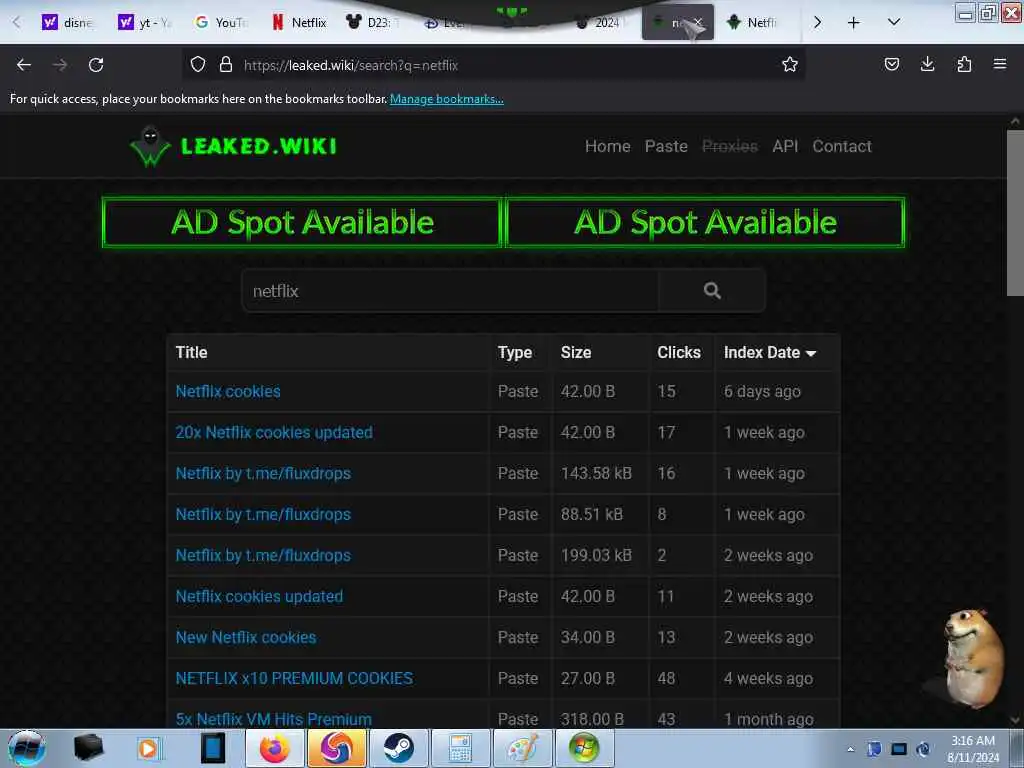Image resolution: width=1024 pixels, height=768 pixels.
Task: Sort results by the Title column header
Action: click(x=191, y=353)
